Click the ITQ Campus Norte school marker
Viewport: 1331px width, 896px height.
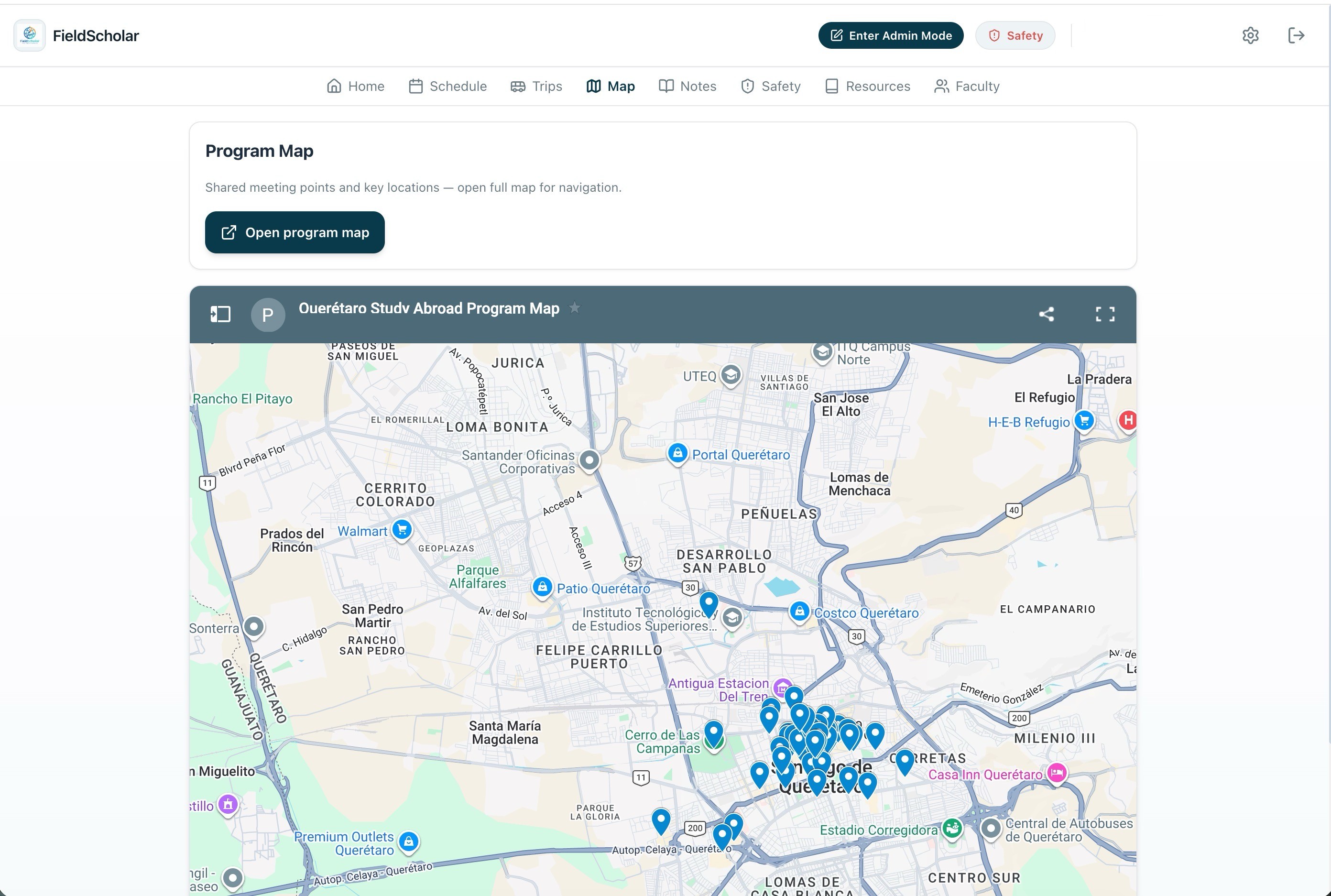(x=822, y=352)
